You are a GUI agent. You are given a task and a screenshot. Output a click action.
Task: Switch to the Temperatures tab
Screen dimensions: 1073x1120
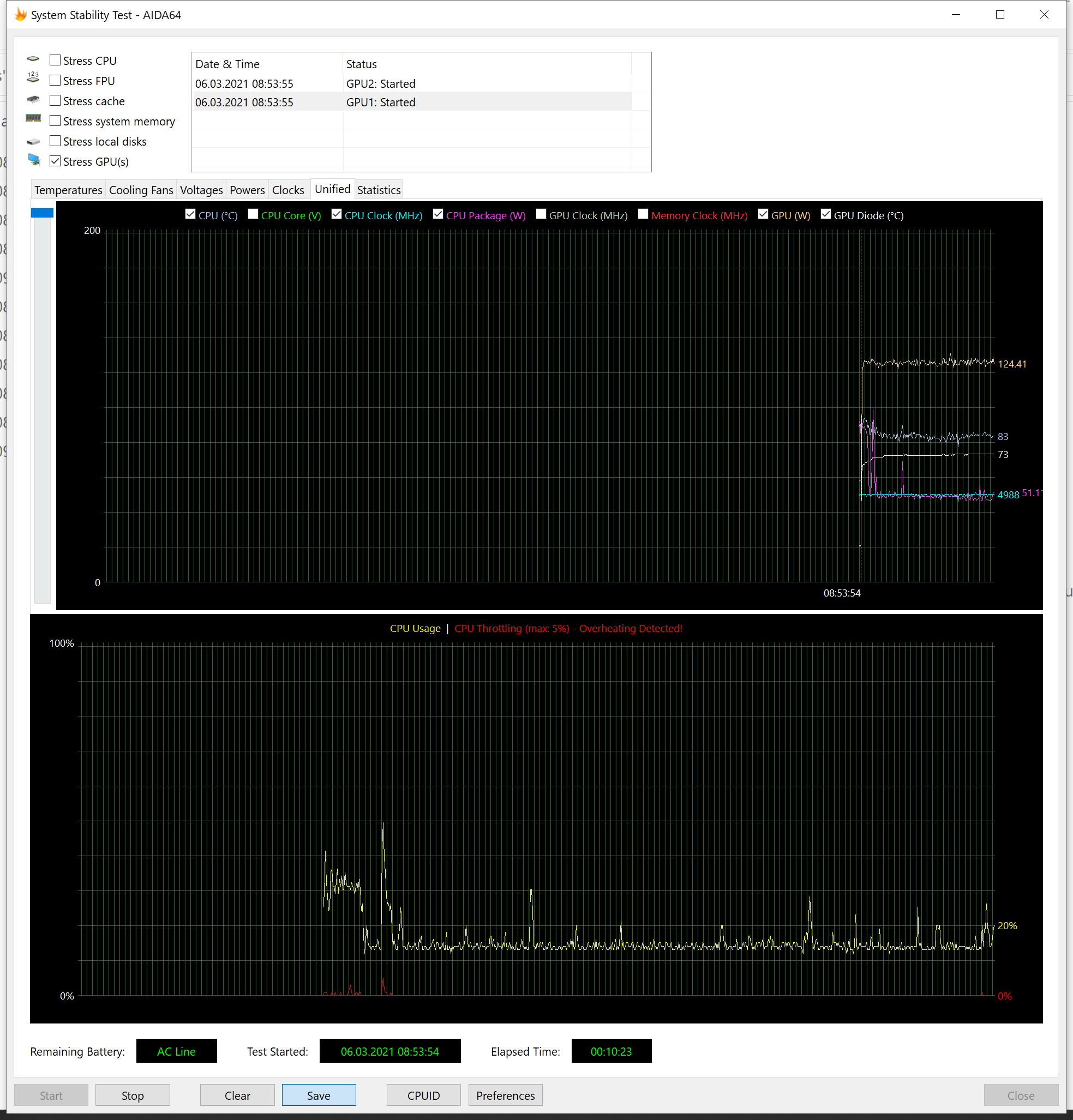pos(68,190)
